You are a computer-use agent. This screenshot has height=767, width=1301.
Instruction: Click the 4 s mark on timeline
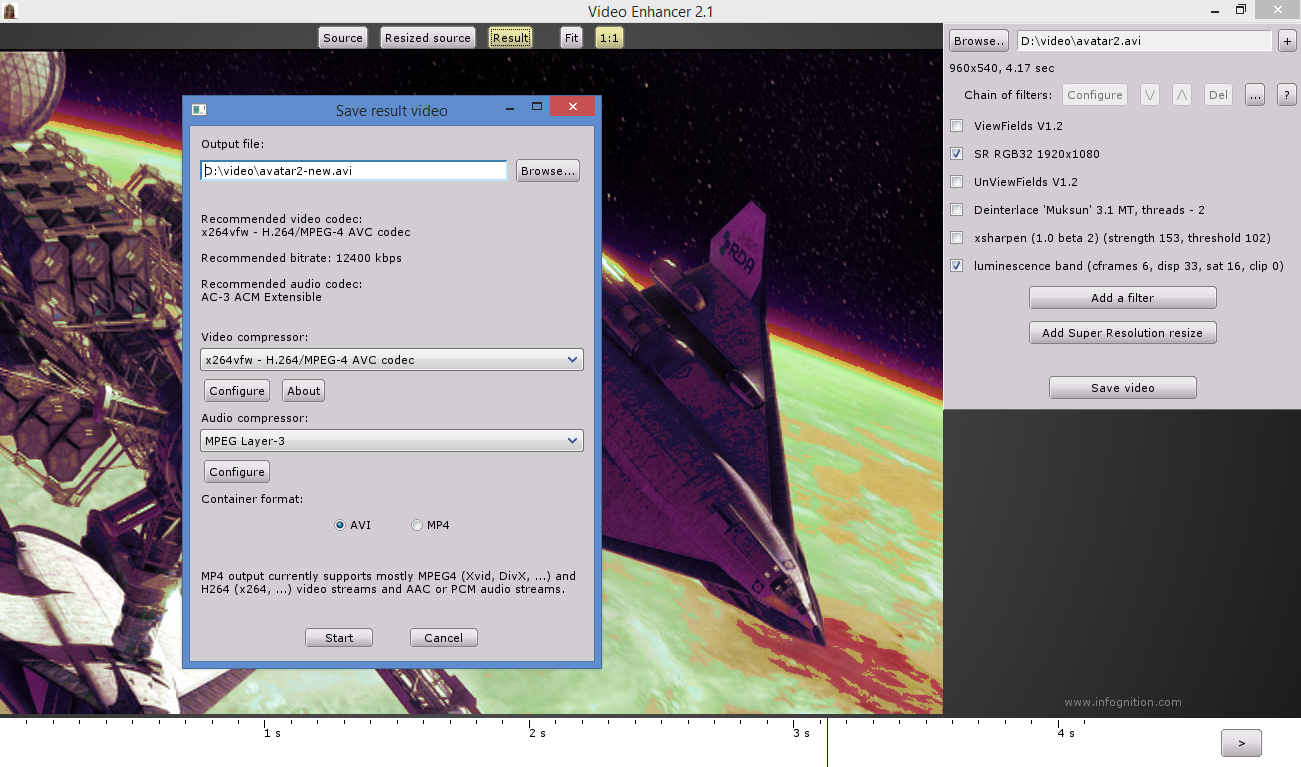click(x=1066, y=734)
